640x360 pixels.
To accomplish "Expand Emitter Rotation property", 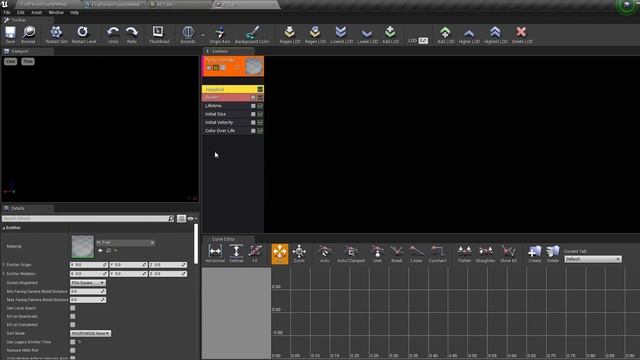I will (4, 273).
